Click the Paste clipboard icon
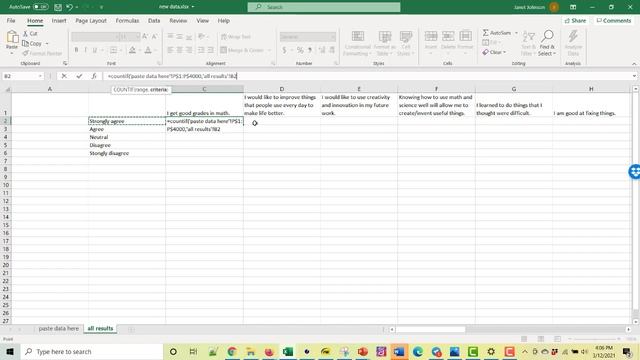 (x=12, y=38)
